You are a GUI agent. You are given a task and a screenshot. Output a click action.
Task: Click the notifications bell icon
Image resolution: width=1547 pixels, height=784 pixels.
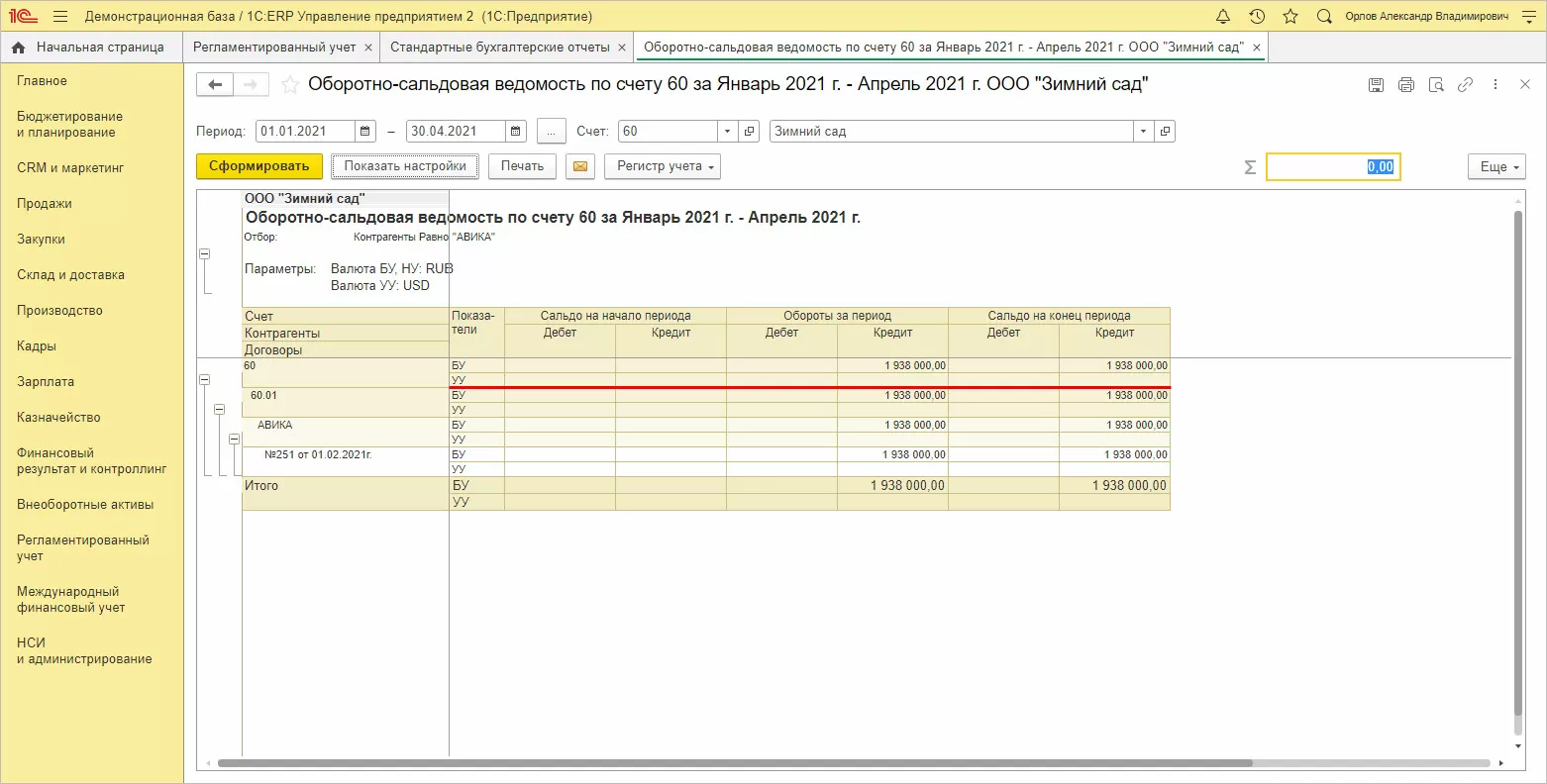pyautogui.click(x=1223, y=17)
